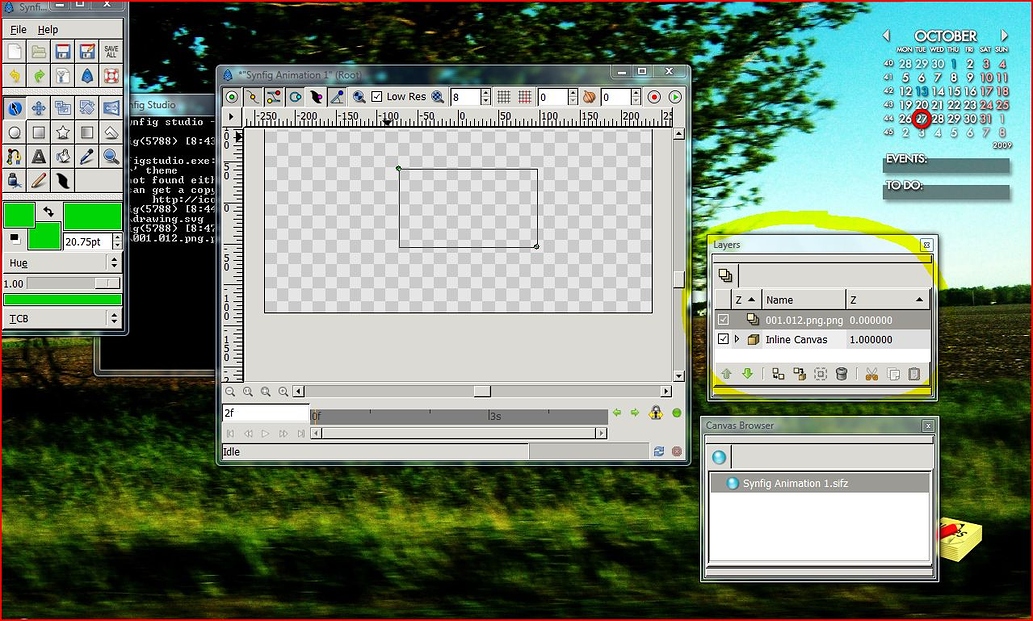Open the TCB interpolation dropdown
The image size is (1033, 621).
click(62, 319)
